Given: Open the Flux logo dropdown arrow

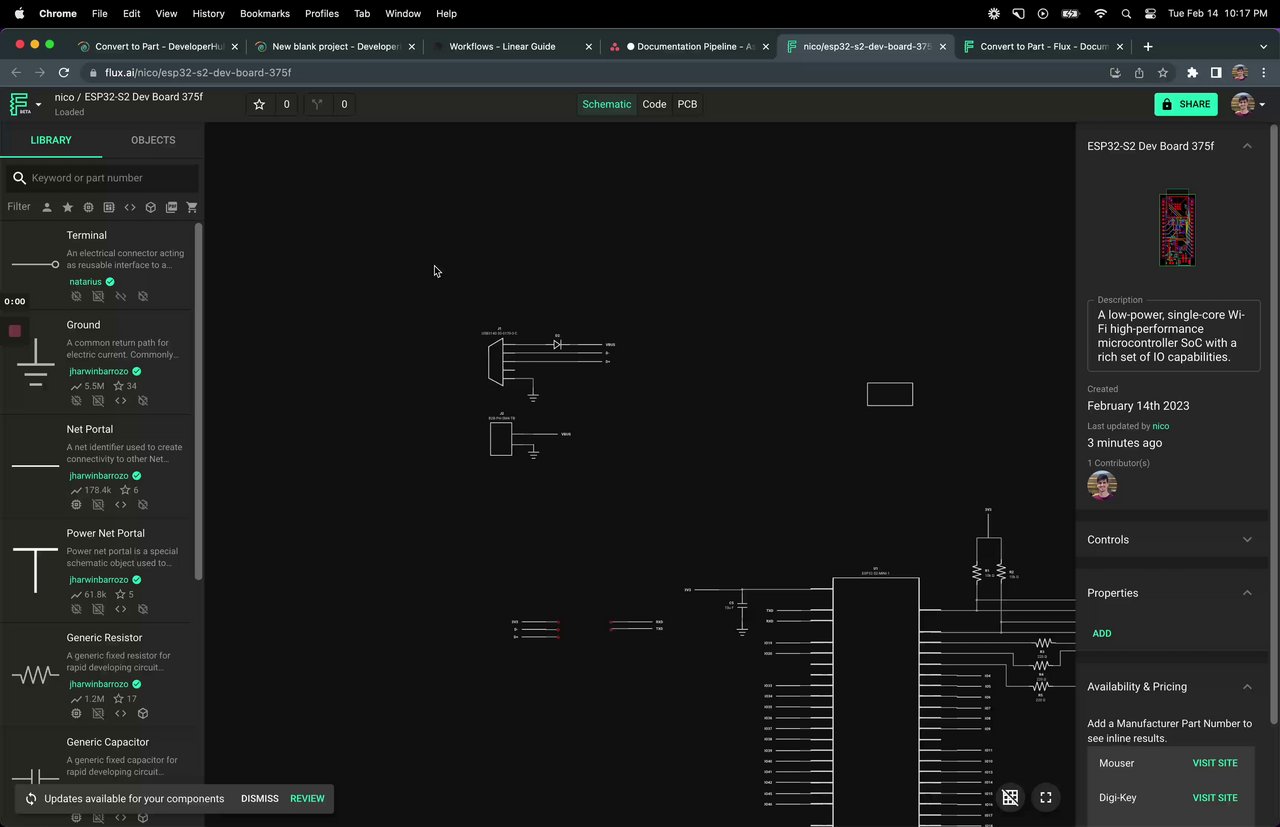Looking at the screenshot, I should [39, 105].
